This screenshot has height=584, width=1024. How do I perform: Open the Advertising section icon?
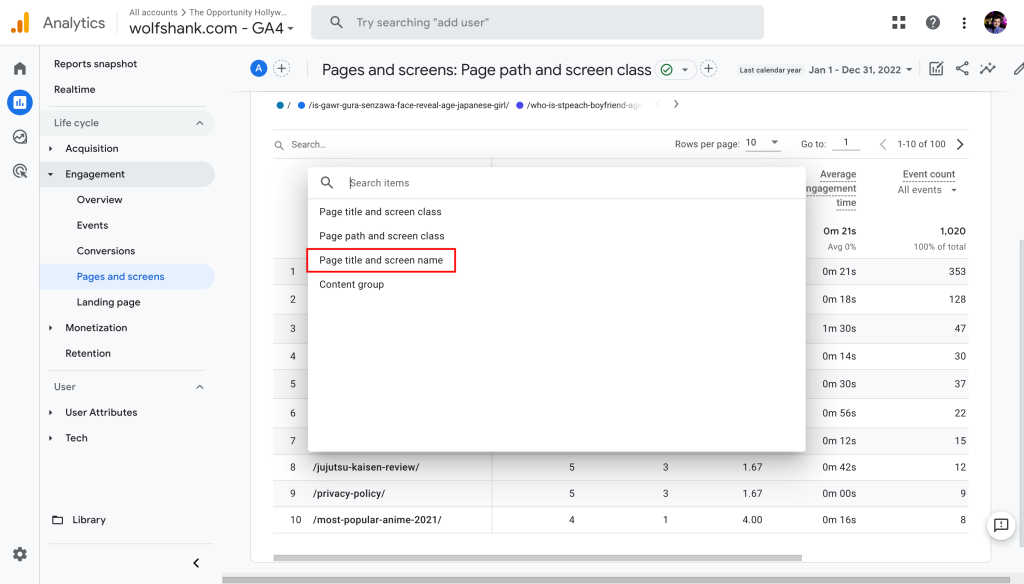20,171
